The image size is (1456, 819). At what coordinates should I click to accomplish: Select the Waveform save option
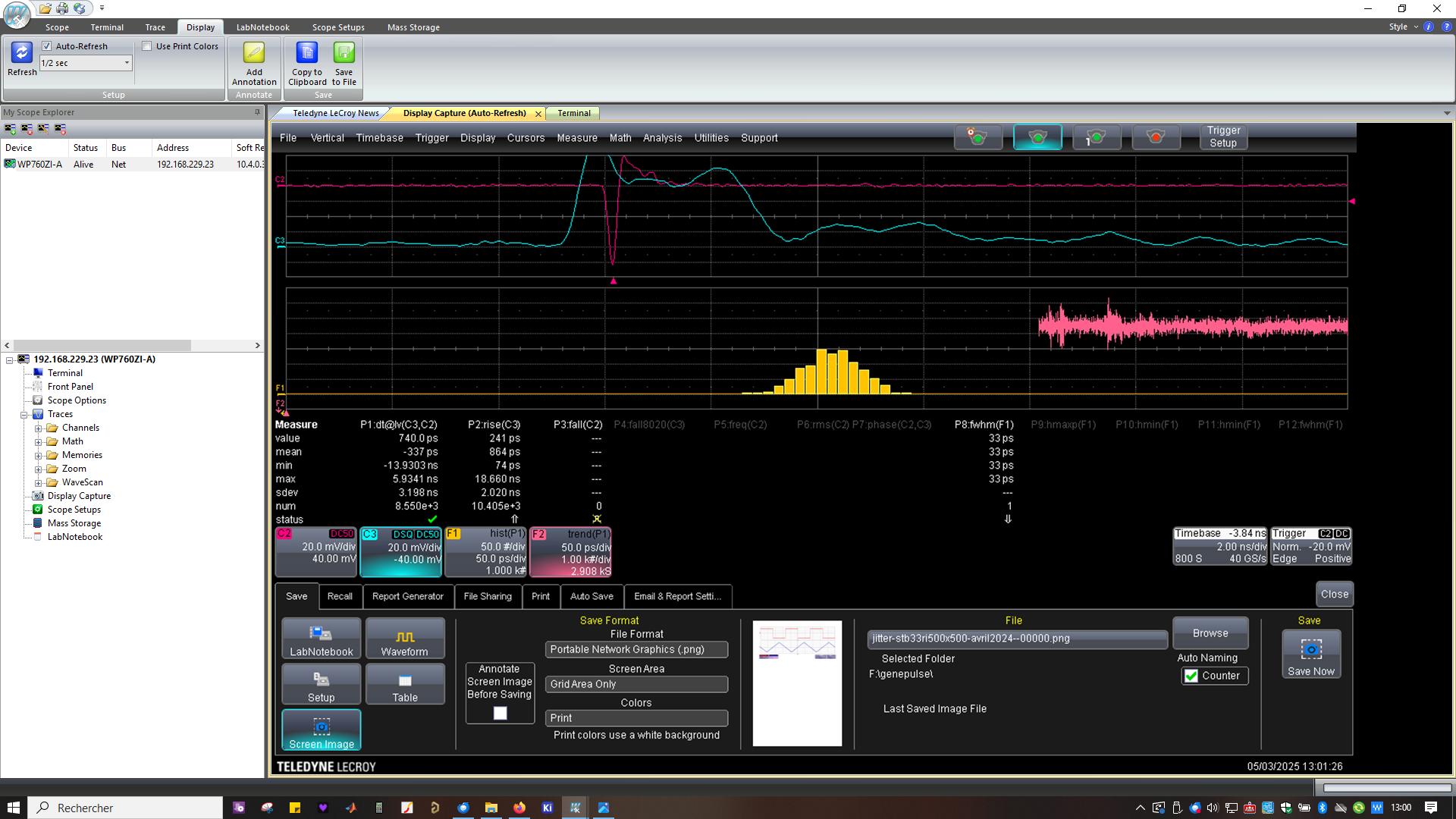tap(404, 639)
